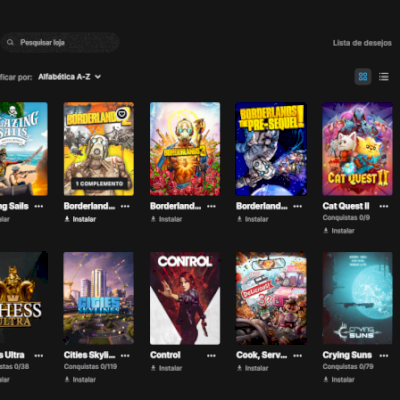Screen dimensions: 400x400
Task: Click Conquistas 0/119 under Cities Skylines
Action: pyautogui.click(x=90, y=367)
